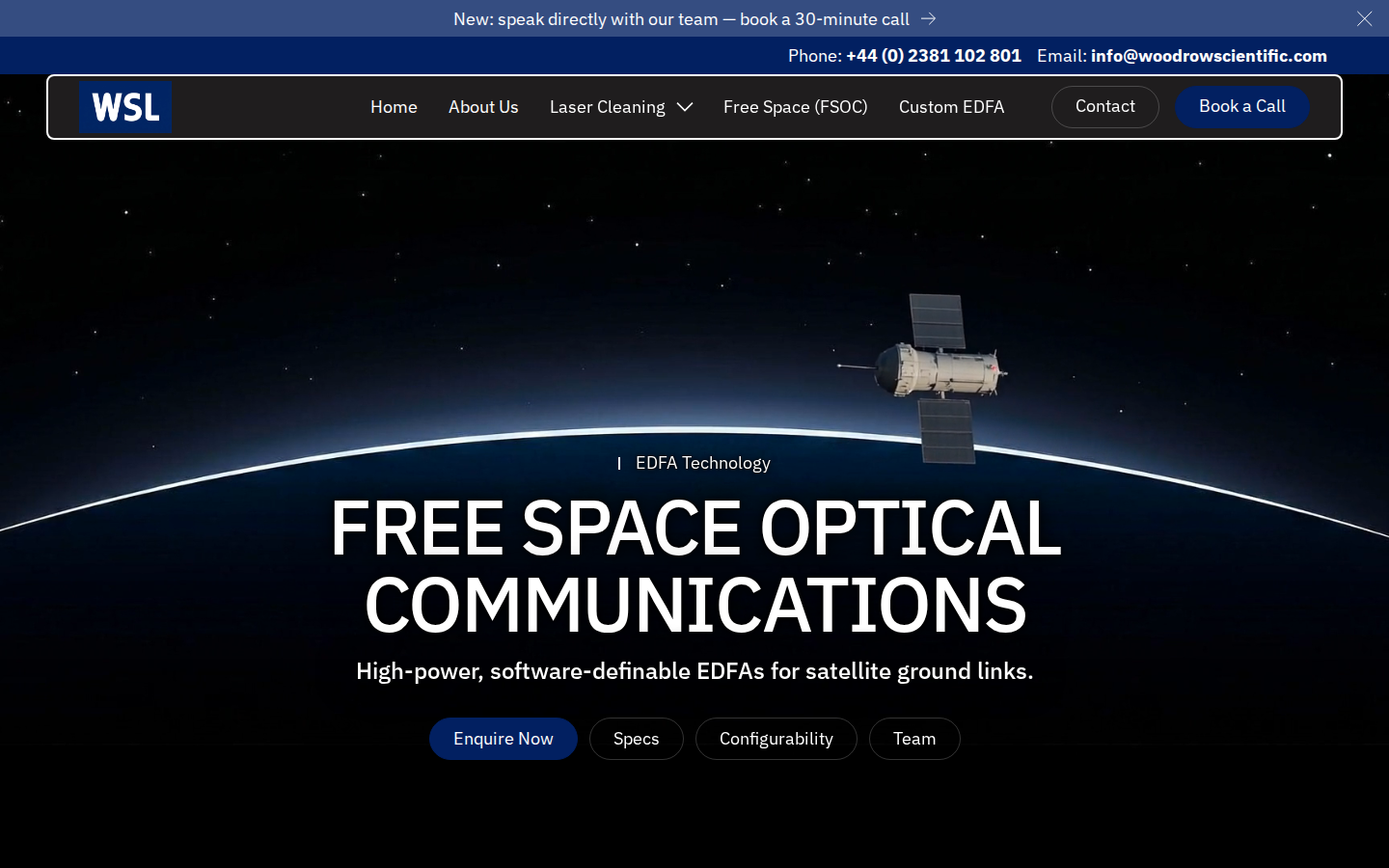Go to the Home page
The height and width of the screenshot is (868, 1389).
[394, 107]
